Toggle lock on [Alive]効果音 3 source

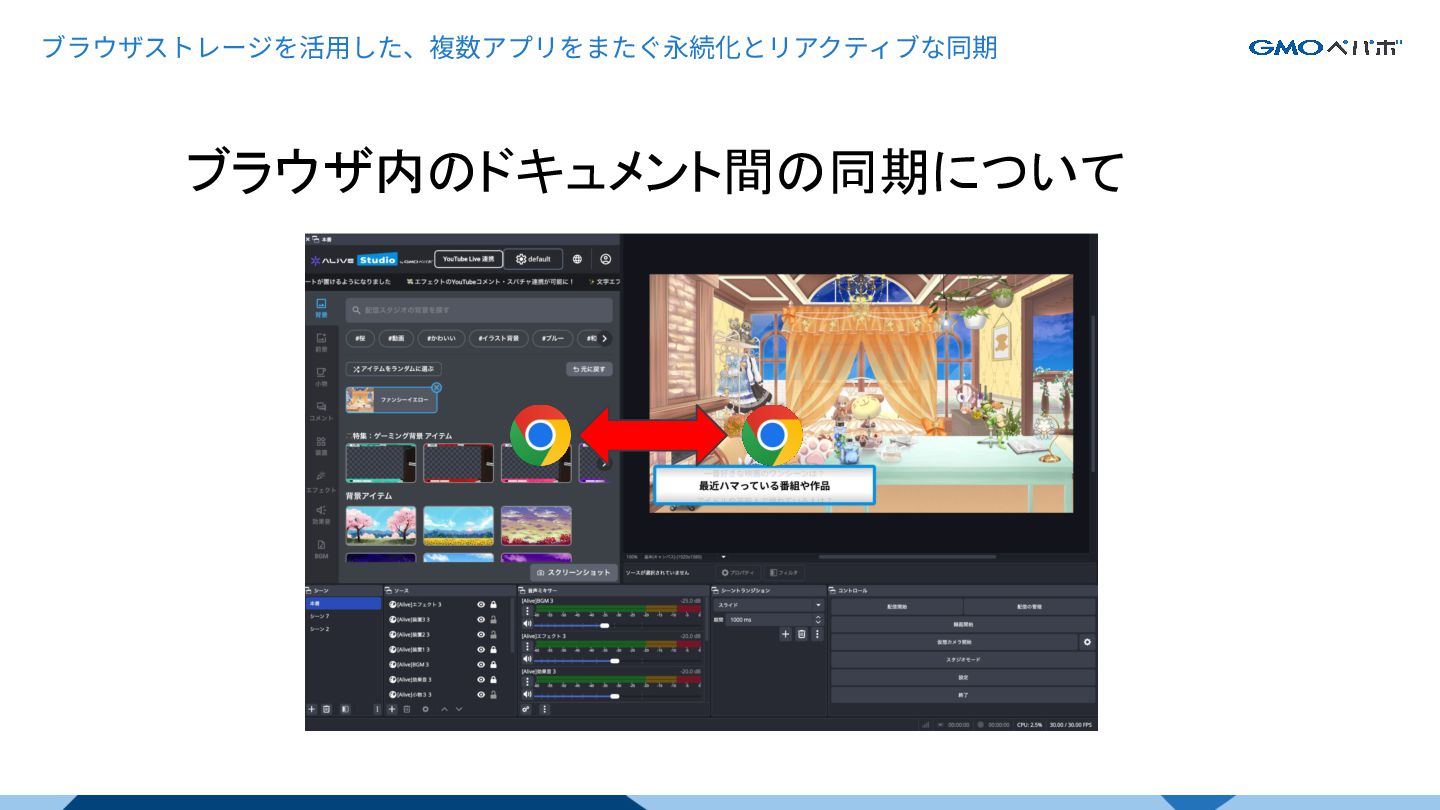493,679
